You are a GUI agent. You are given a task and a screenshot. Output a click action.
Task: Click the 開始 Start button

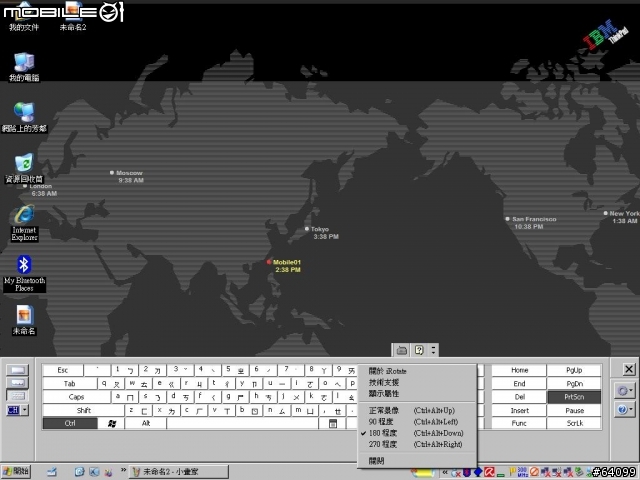(16, 472)
